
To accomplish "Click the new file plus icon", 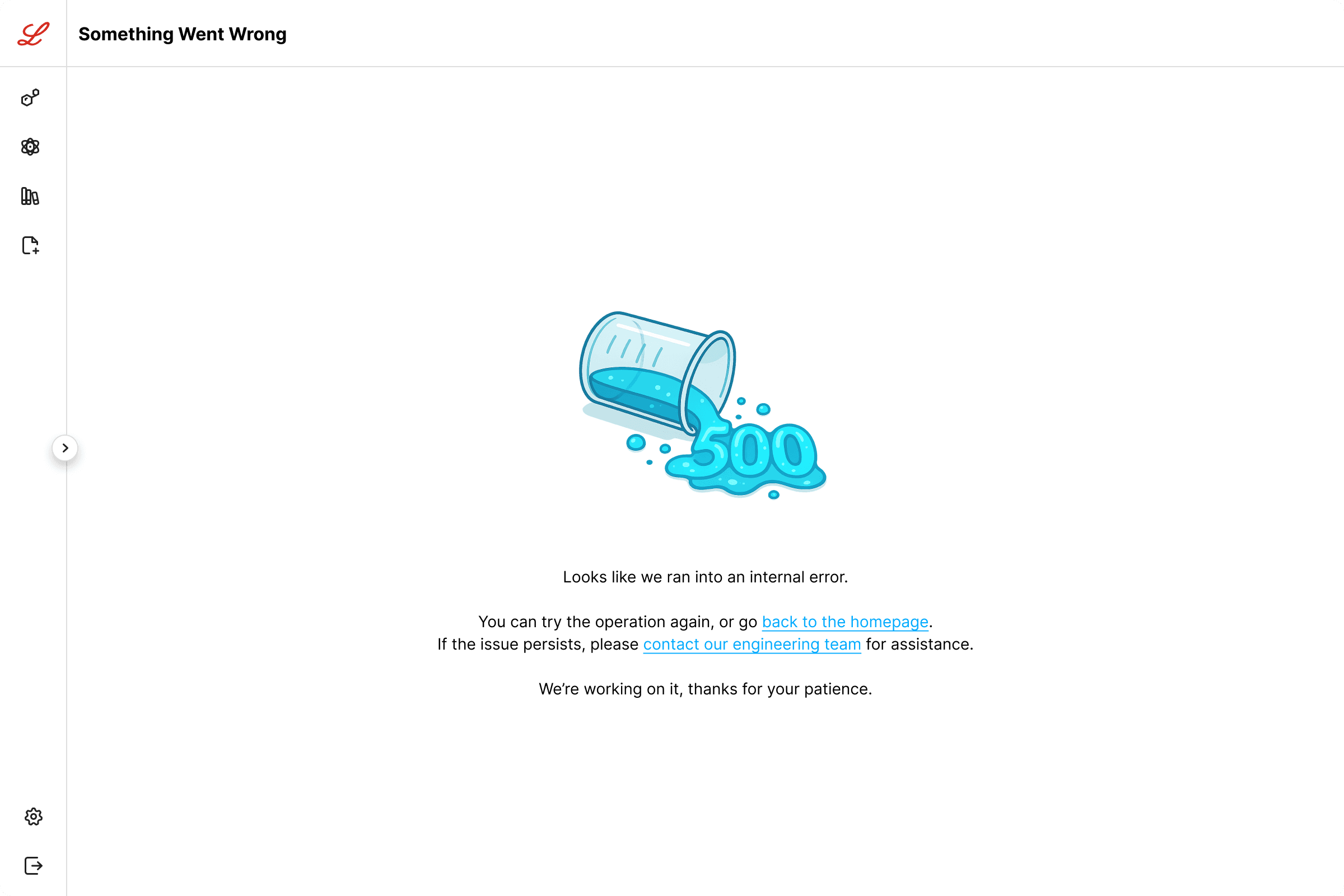I will 30,245.
